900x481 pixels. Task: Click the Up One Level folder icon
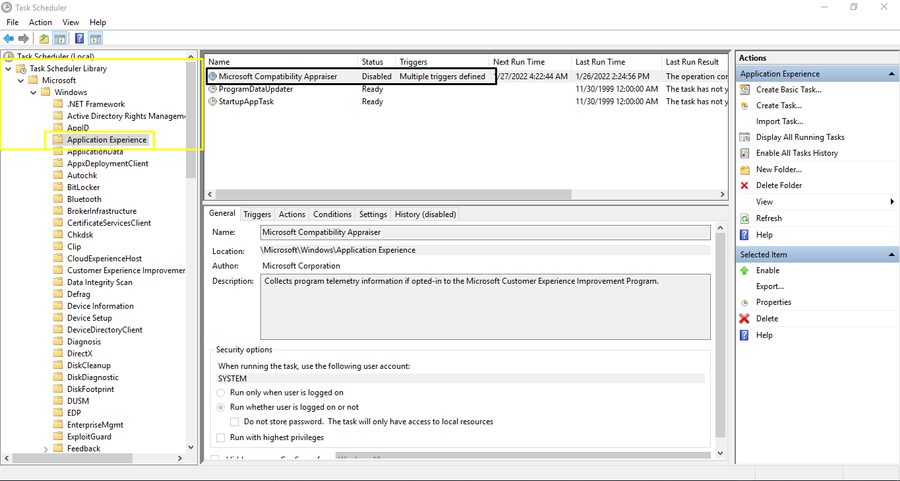coord(44,38)
